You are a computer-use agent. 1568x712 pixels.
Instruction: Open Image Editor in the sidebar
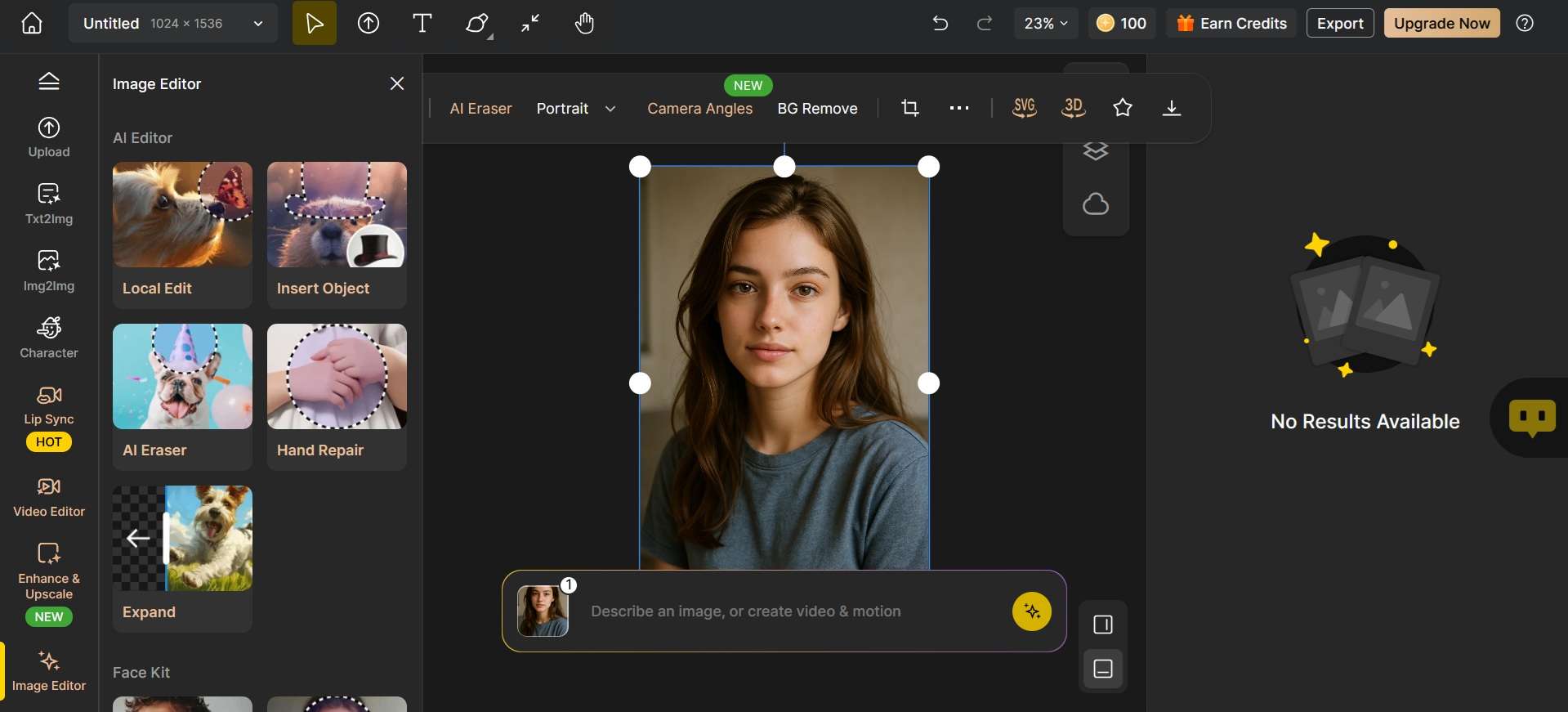(49, 671)
